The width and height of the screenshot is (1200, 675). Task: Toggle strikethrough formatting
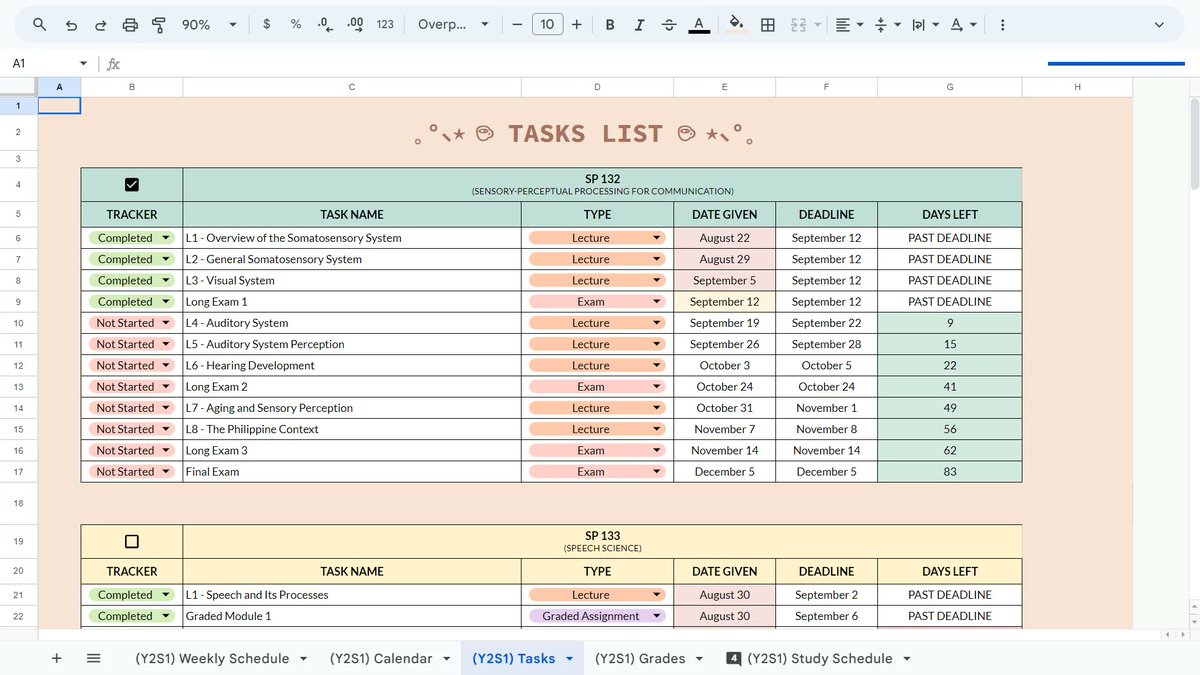click(669, 25)
